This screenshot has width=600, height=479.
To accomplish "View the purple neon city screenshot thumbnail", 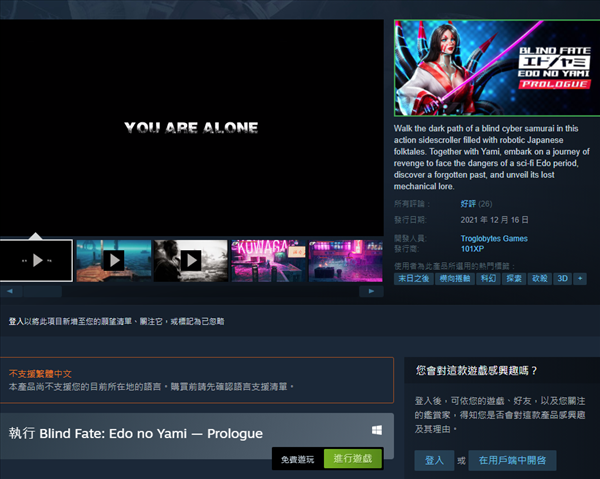I will click(346, 261).
